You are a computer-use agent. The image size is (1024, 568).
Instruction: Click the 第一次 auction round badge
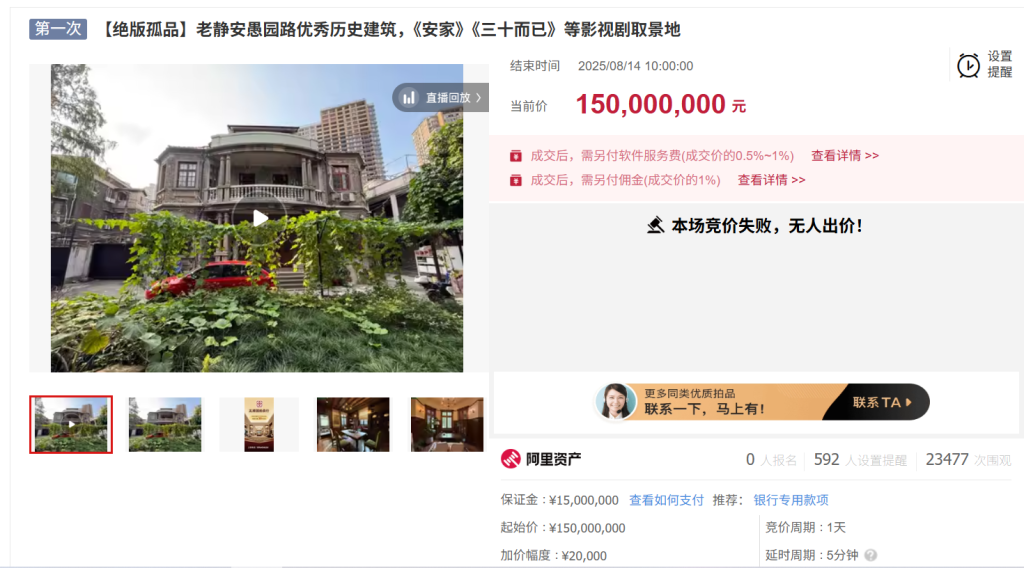click(x=58, y=29)
